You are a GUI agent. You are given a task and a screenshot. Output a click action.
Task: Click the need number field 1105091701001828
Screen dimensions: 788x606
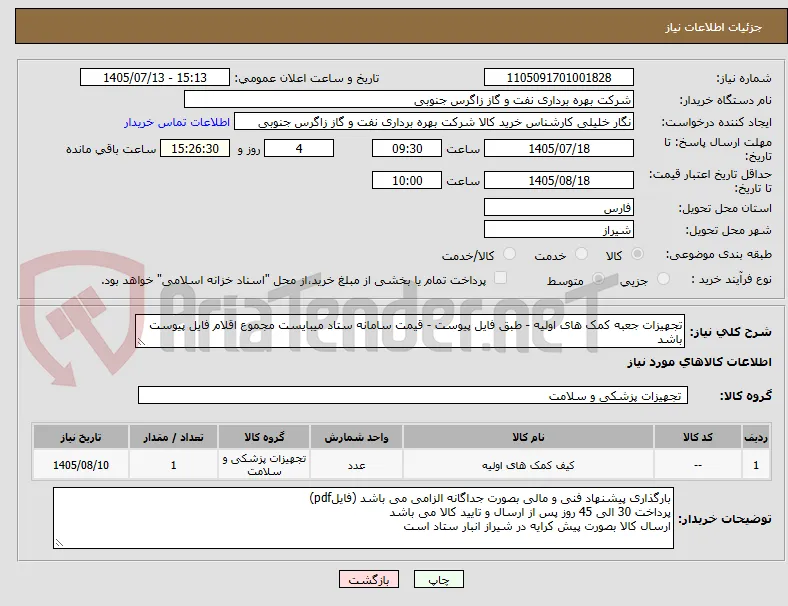[x=559, y=77]
